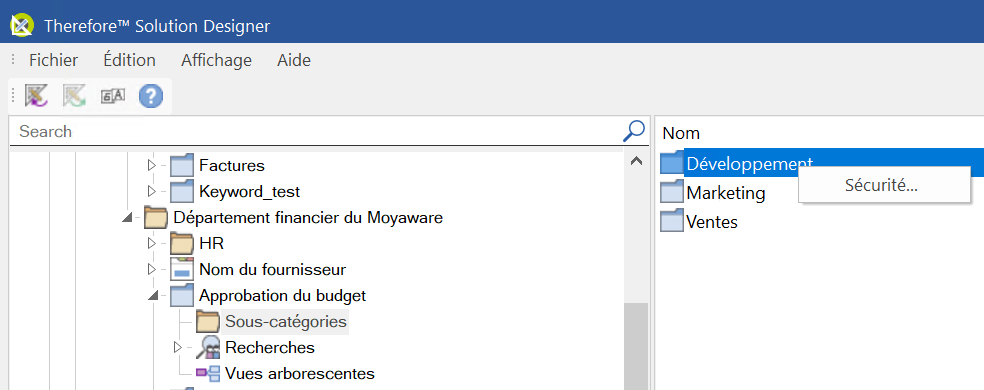Open the Fichier menu
Viewport: 984px width, 390px height.
pos(53,60)
